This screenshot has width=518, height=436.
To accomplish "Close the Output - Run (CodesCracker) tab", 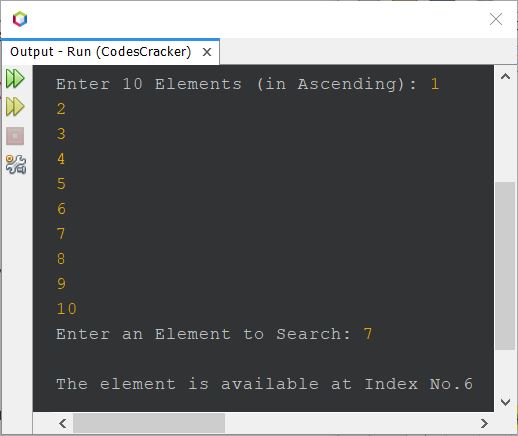I will [207, 52].
